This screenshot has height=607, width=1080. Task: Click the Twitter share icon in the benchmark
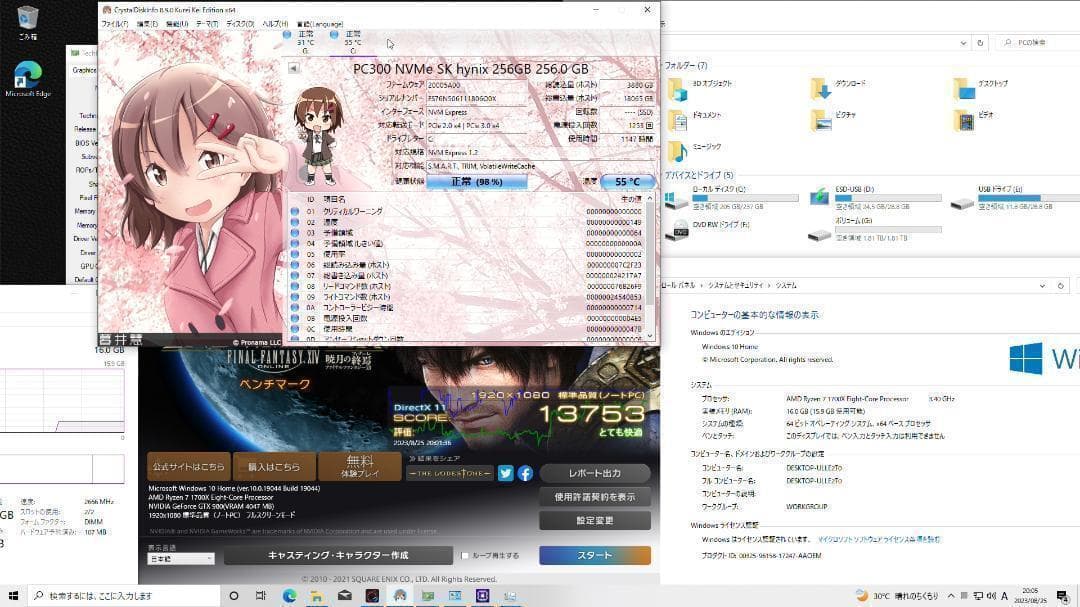click(x=505, y=472)
